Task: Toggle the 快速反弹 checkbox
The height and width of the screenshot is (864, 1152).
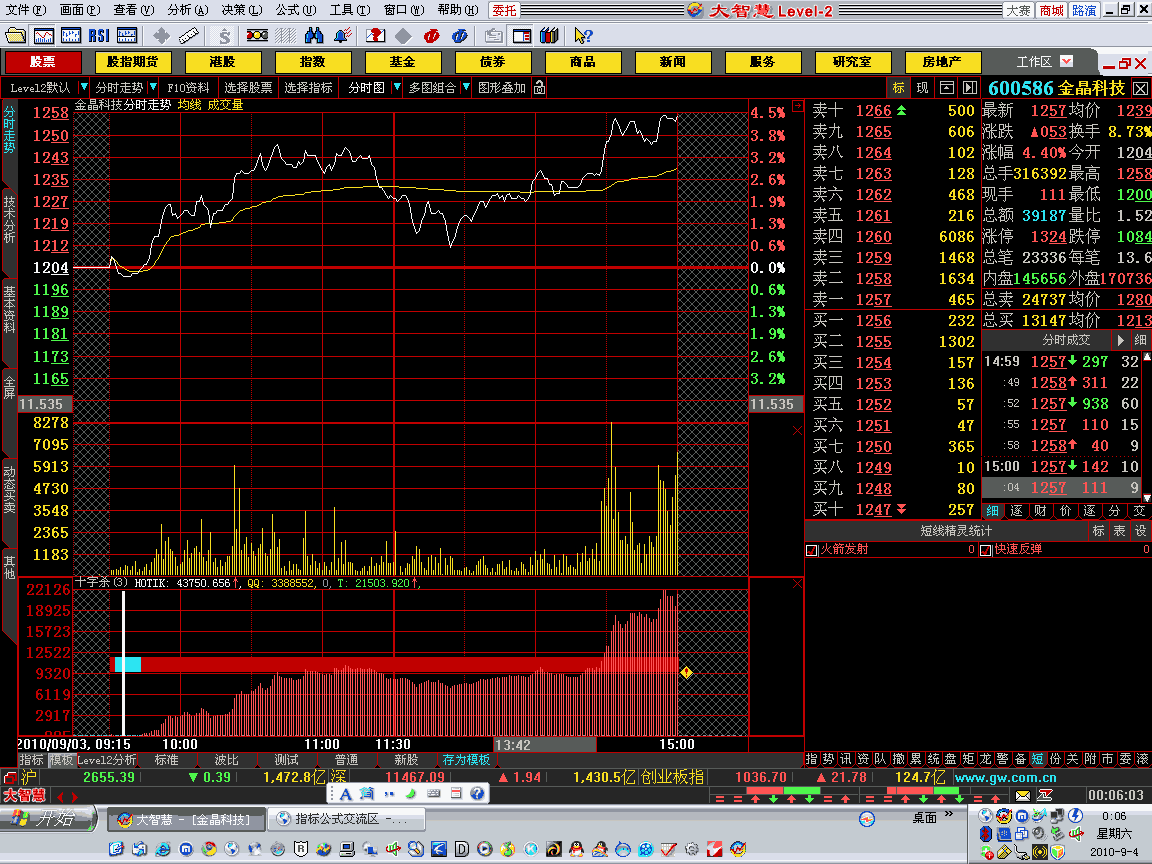Action: [x=986, y=550]
